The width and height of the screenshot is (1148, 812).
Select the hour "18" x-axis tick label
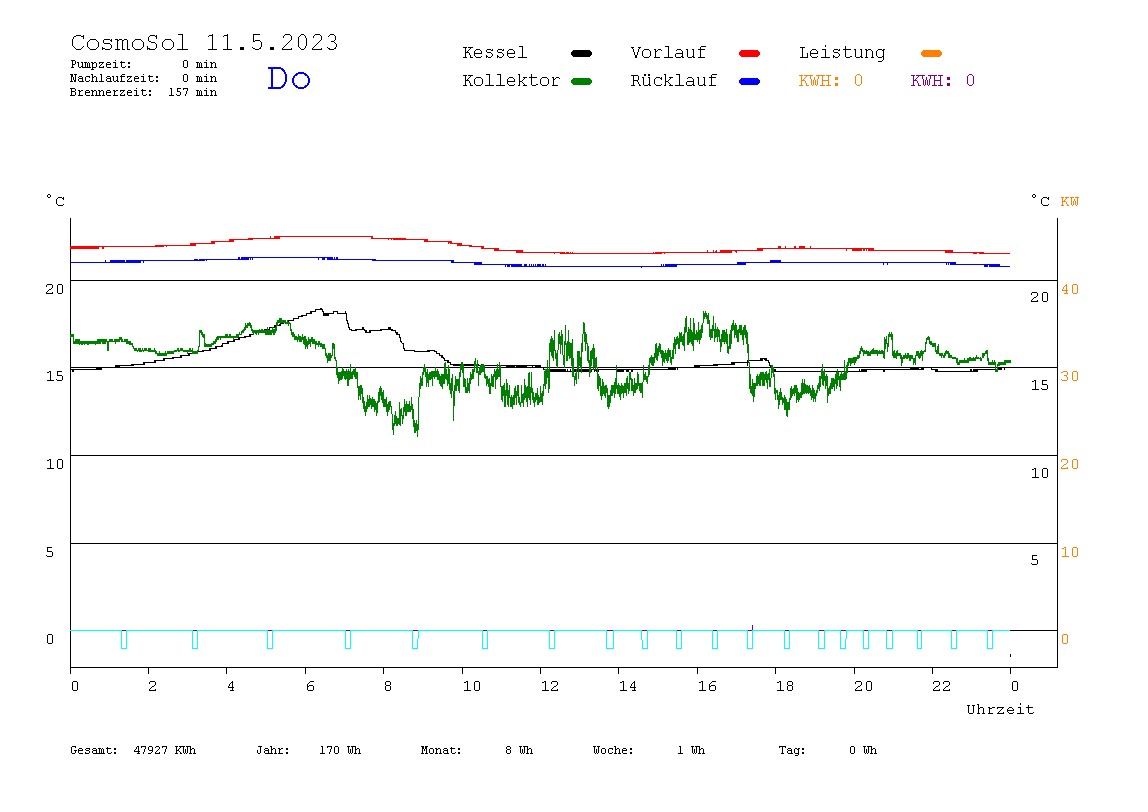pos(785,687)
